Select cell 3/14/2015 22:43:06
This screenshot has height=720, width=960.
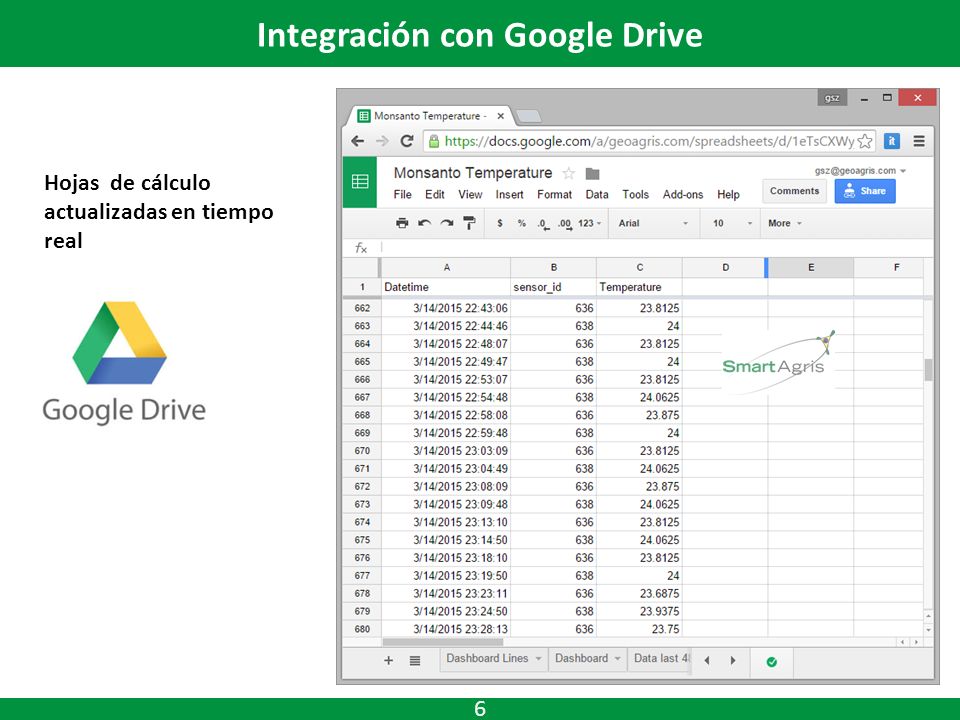[x=446, y=308]
